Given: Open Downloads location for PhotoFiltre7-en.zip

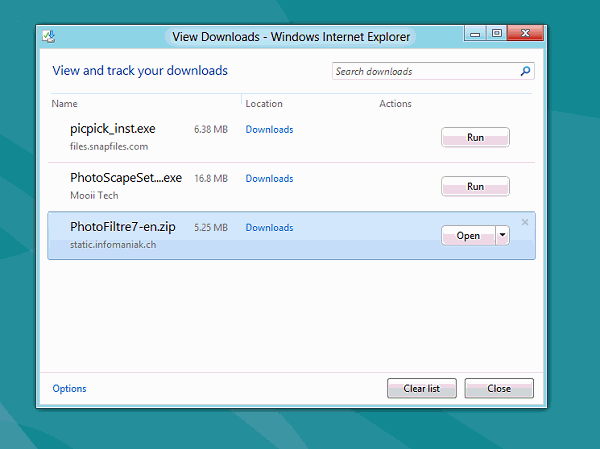Looking at the screenshot, I should click(x=269, y=227).
